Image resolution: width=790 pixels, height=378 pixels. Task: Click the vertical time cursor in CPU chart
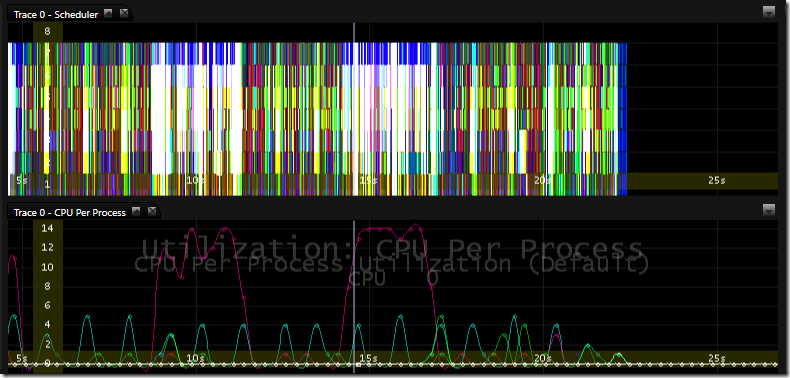point(354,296)
